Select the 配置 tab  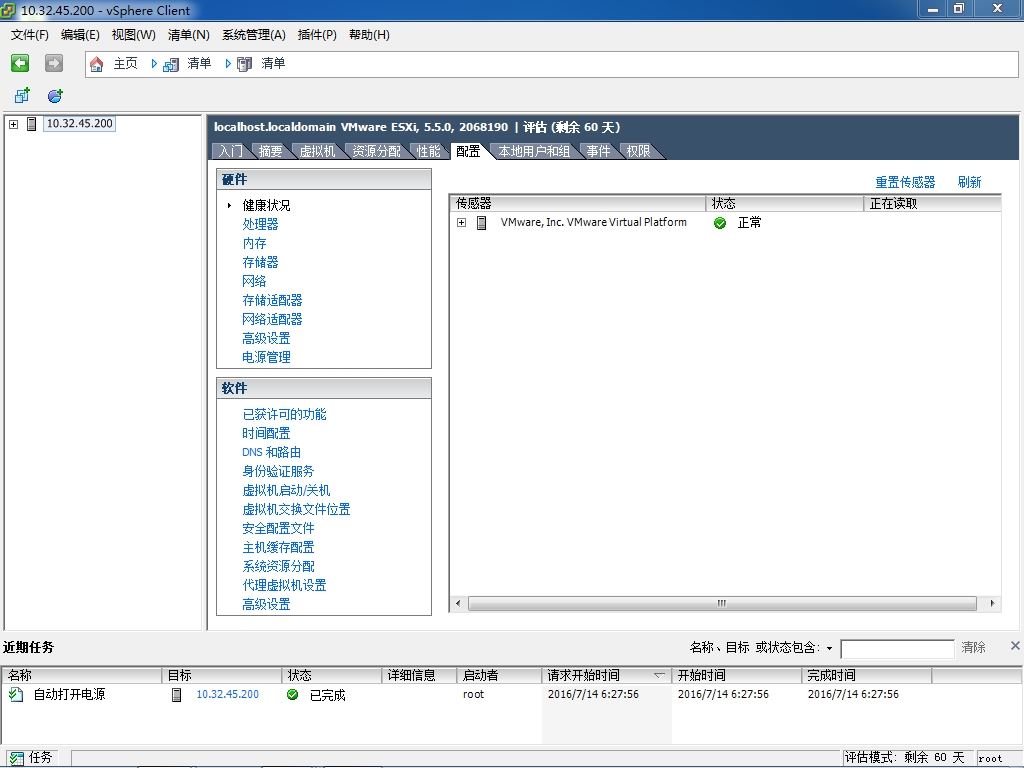pyautogui.click(x=468, y=151)
